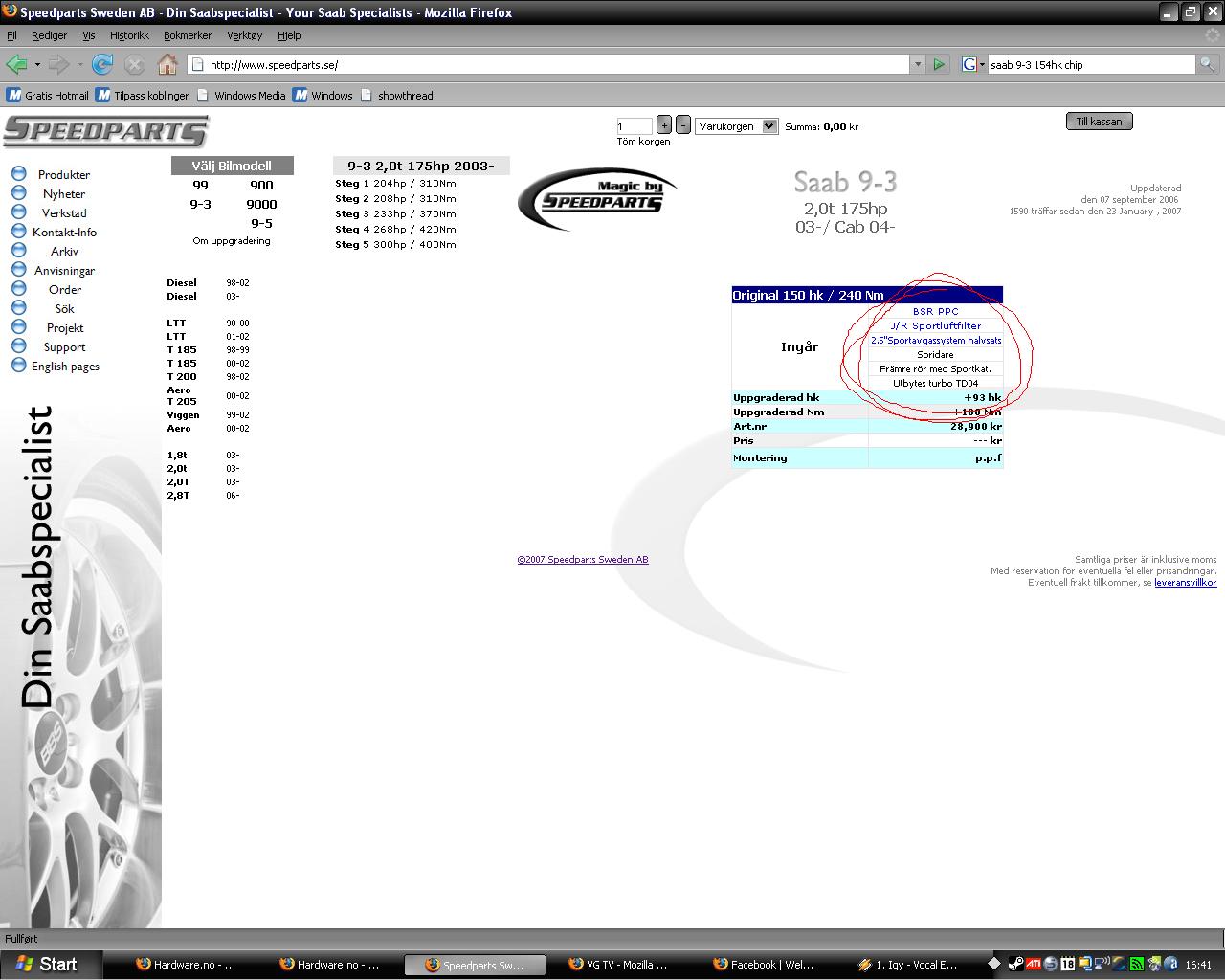Open the home page icon
The image size is (1225, 980).
pos(167,64)
